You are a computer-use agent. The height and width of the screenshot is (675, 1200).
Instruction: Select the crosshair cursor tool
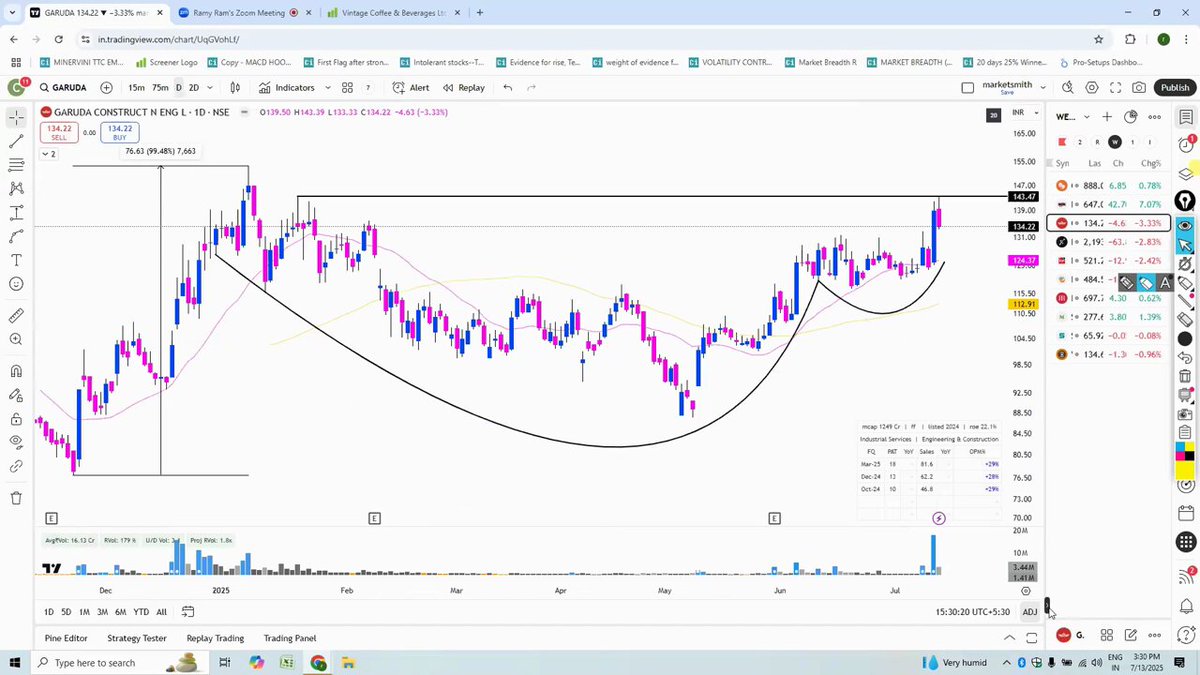pos(16,118)
